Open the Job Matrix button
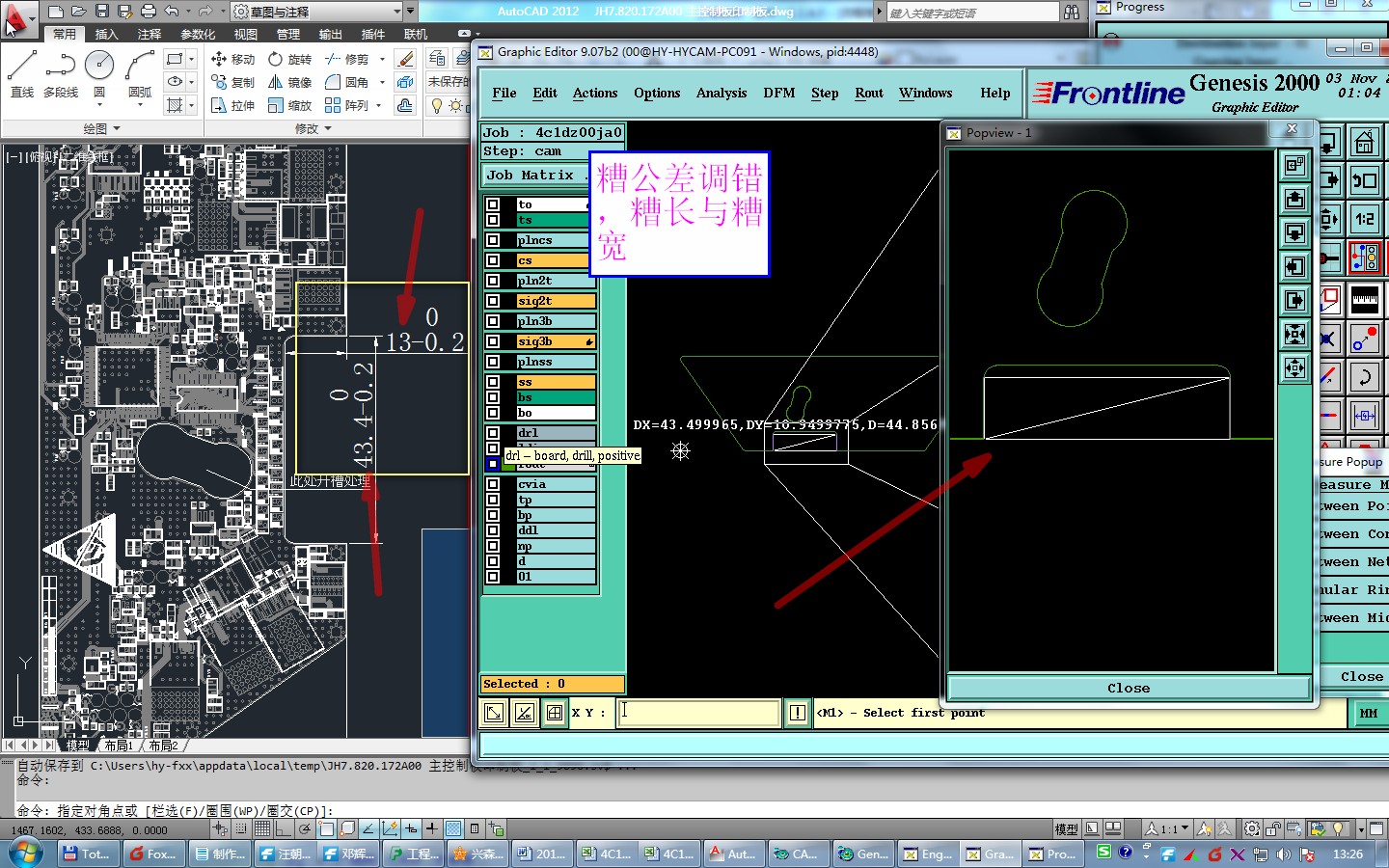Viewport: 1389px width, 868px height. coord(535,175)
